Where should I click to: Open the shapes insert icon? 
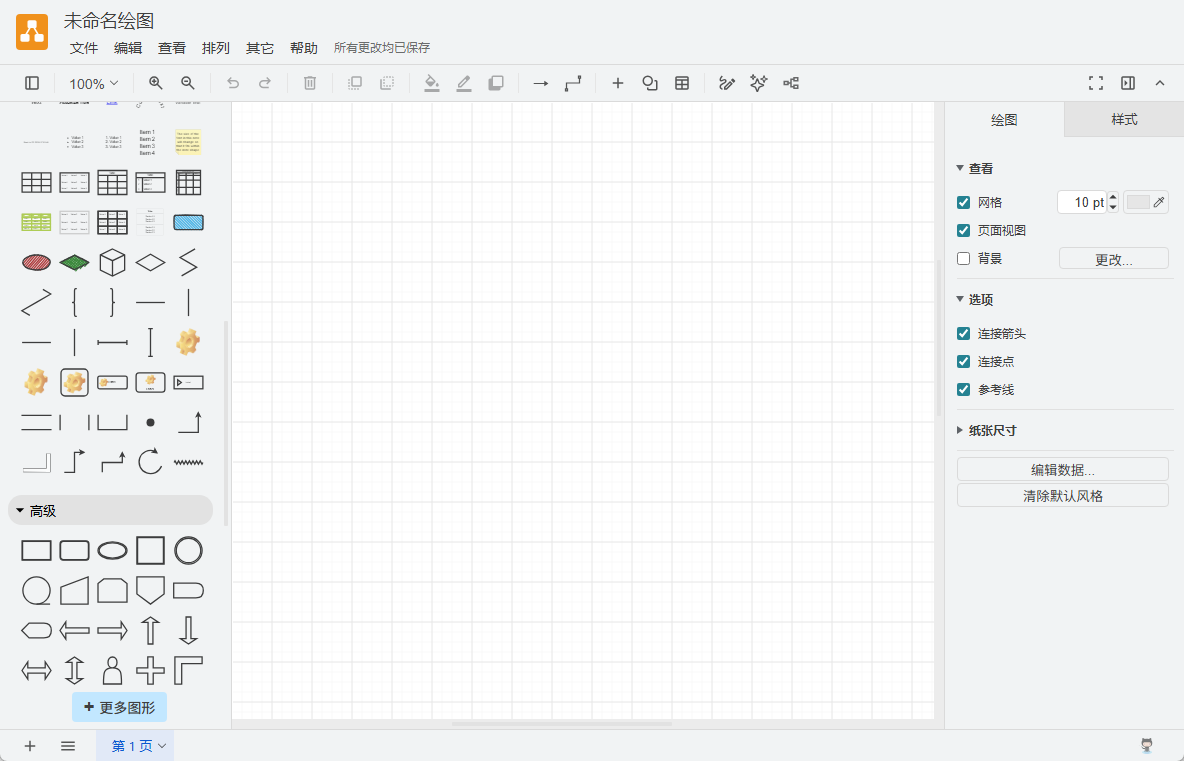coord(650,83)
